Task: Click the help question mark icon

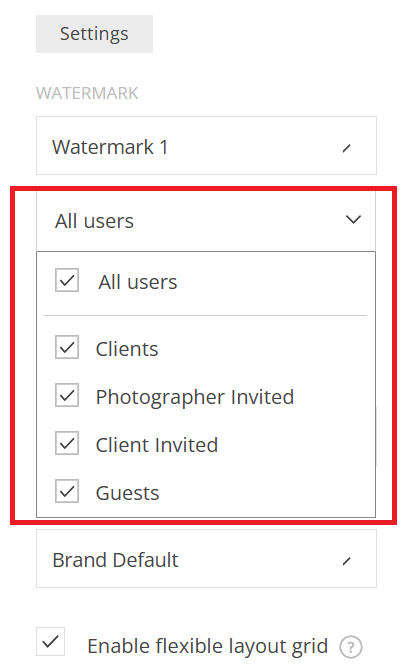Action: point(351,647)
